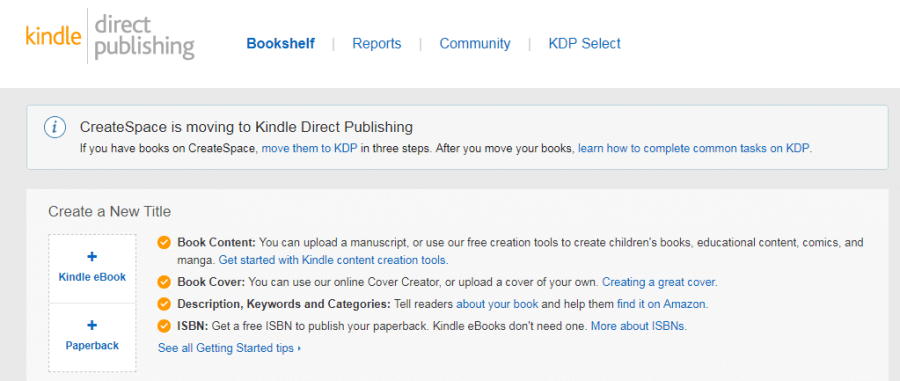Create a new Kindle eBook
This screenshot has width=900, height=381.
[x=92, y=269]
